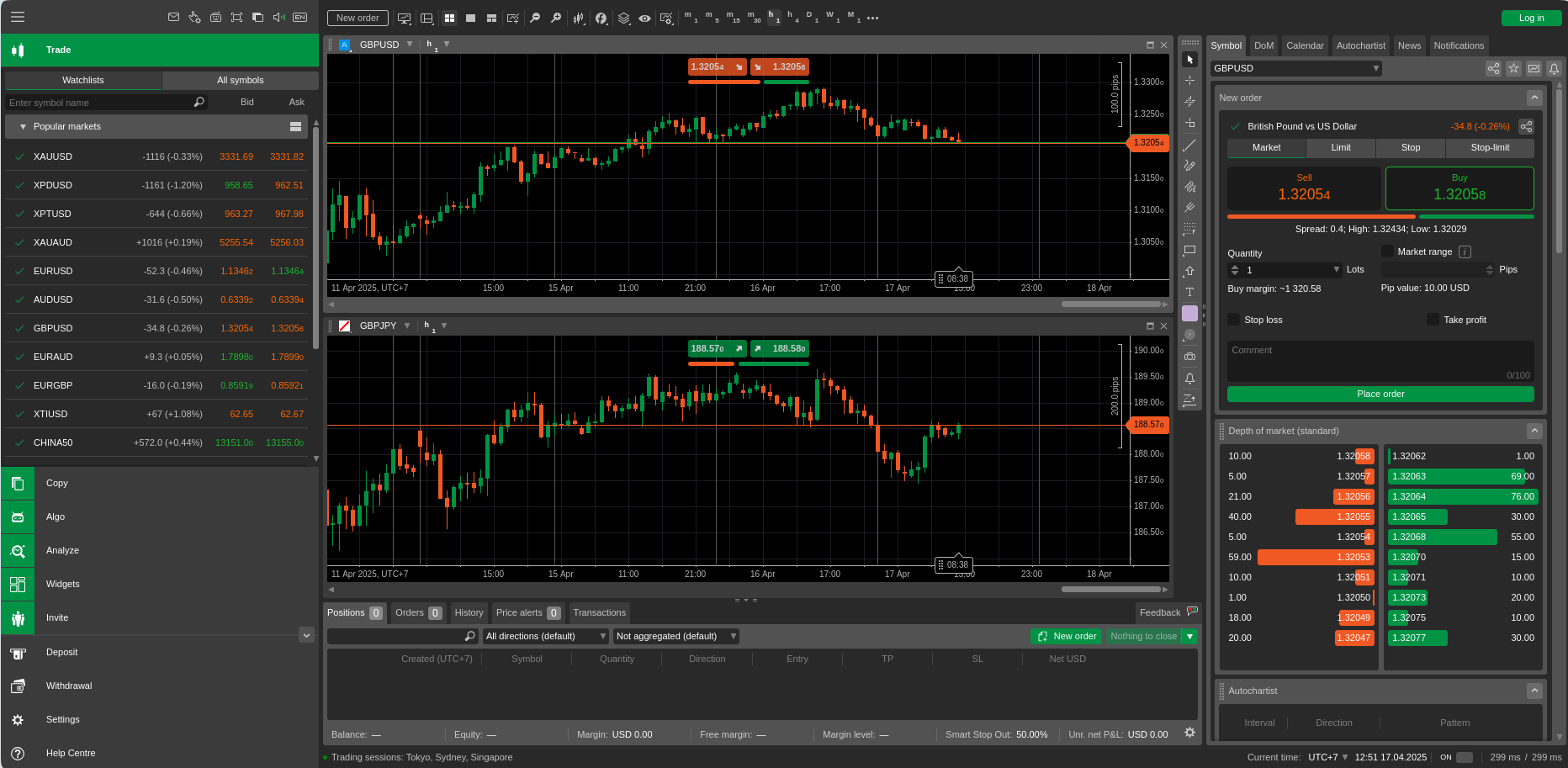Toggle sound speaker icon
Image resolution: width=1568 pixels, height=768 pixels.
tap(278, 17)
